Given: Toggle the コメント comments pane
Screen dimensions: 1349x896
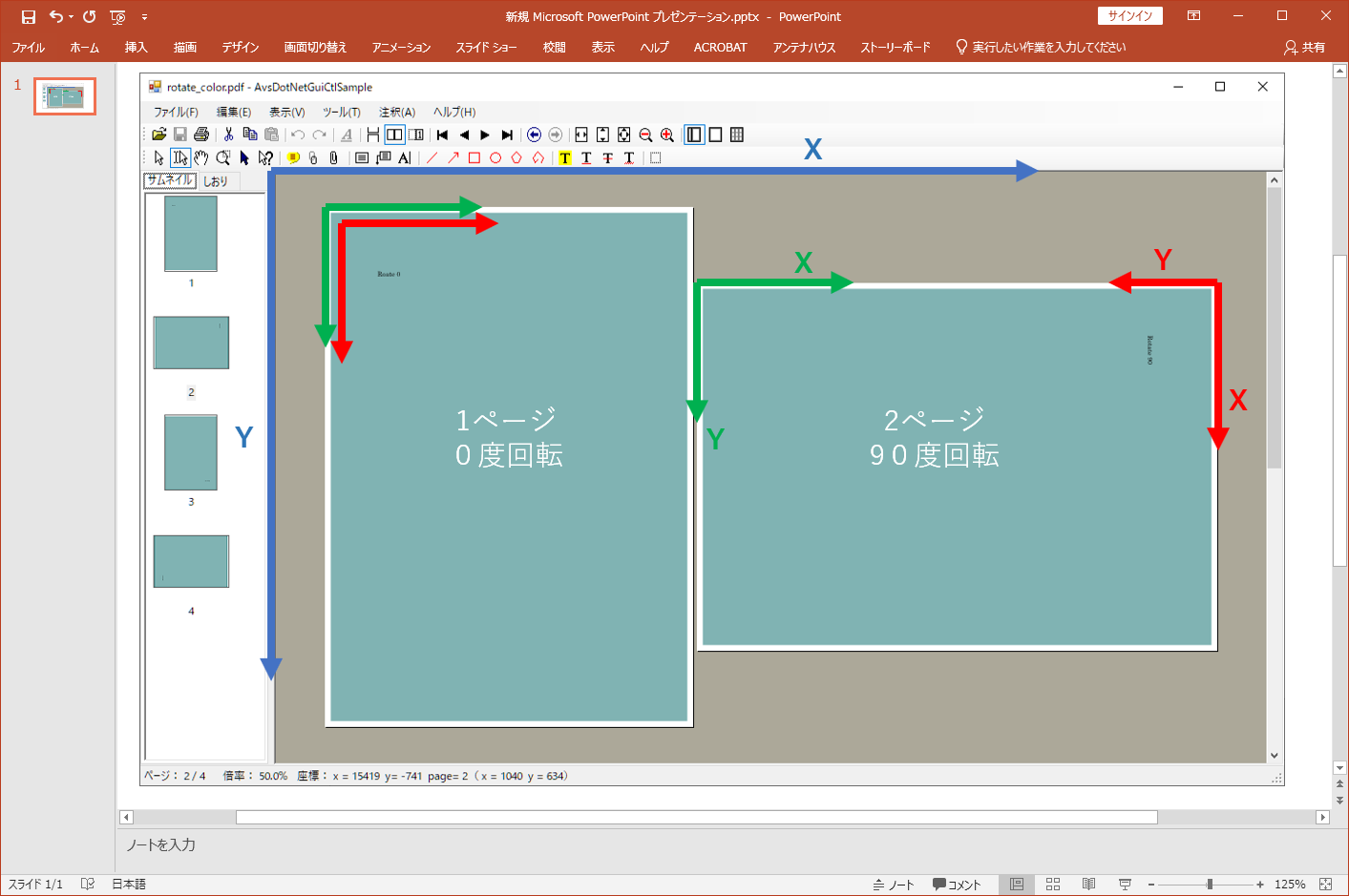Looking at the screenshot, I should (x=957, y=885).
